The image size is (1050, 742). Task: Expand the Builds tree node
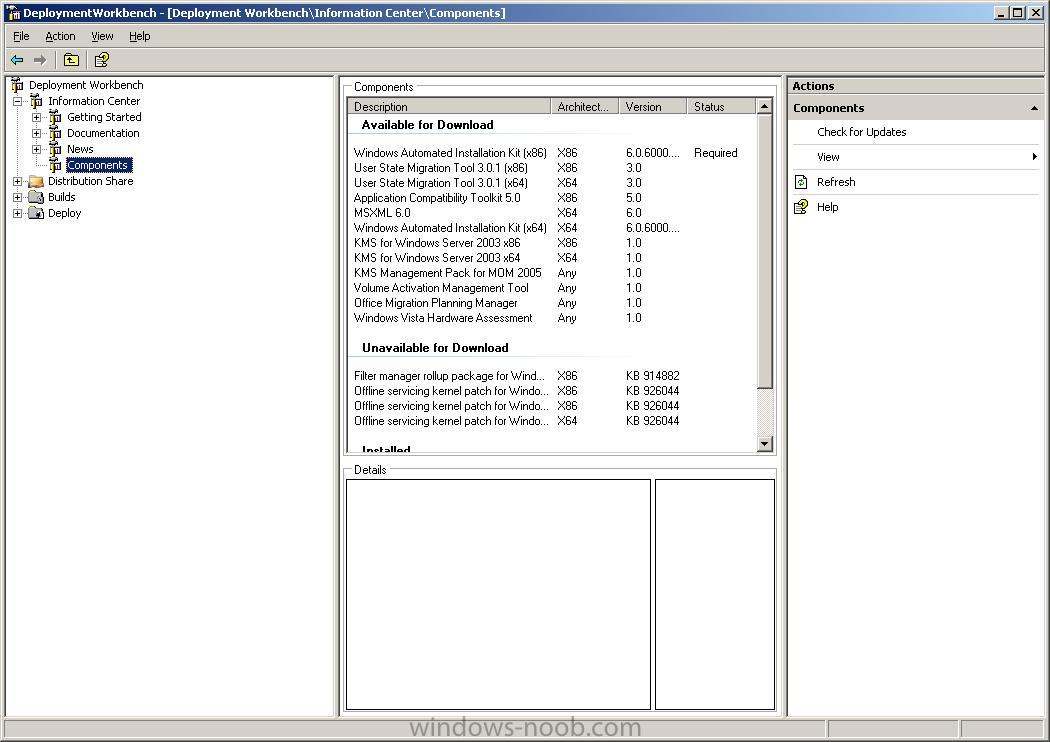coord(17,198)
